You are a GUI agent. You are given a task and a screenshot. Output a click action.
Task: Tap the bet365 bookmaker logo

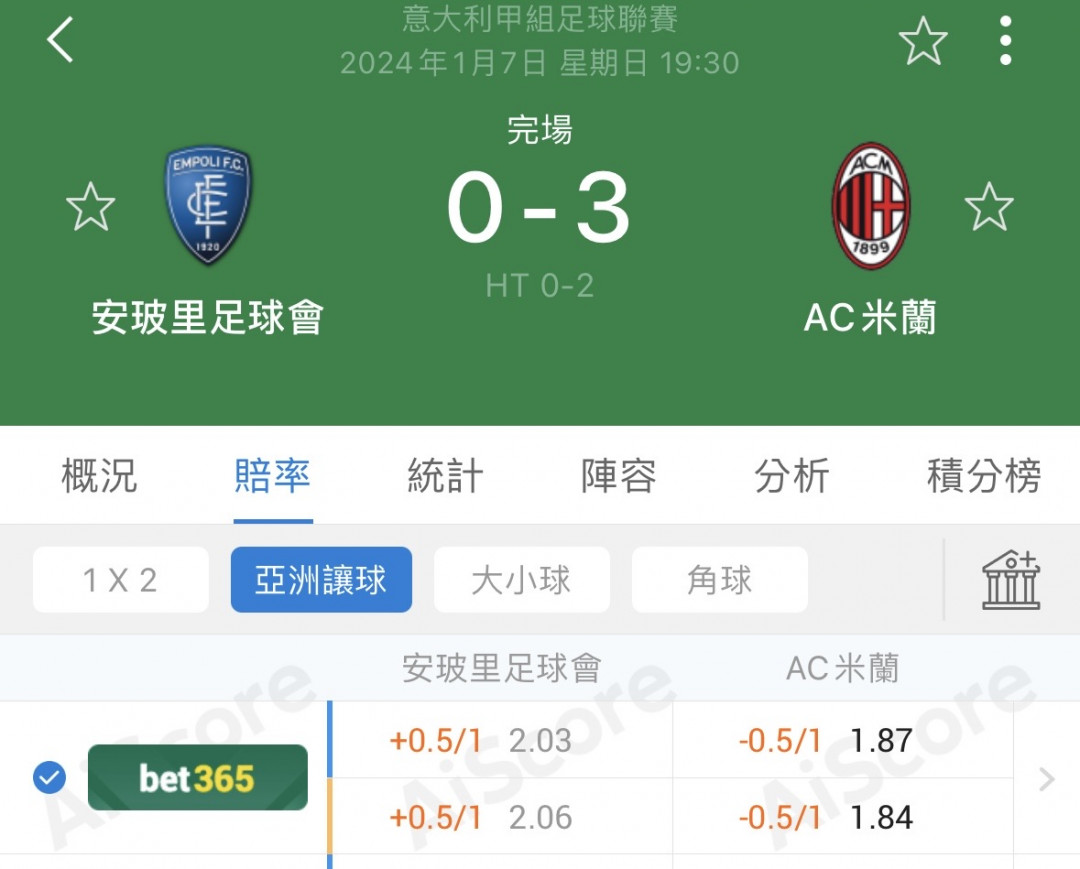click(x=198, y=777)
